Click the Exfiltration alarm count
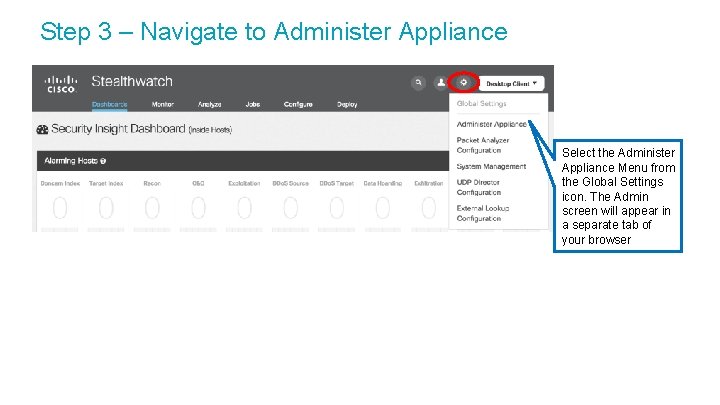 [428, 208]
